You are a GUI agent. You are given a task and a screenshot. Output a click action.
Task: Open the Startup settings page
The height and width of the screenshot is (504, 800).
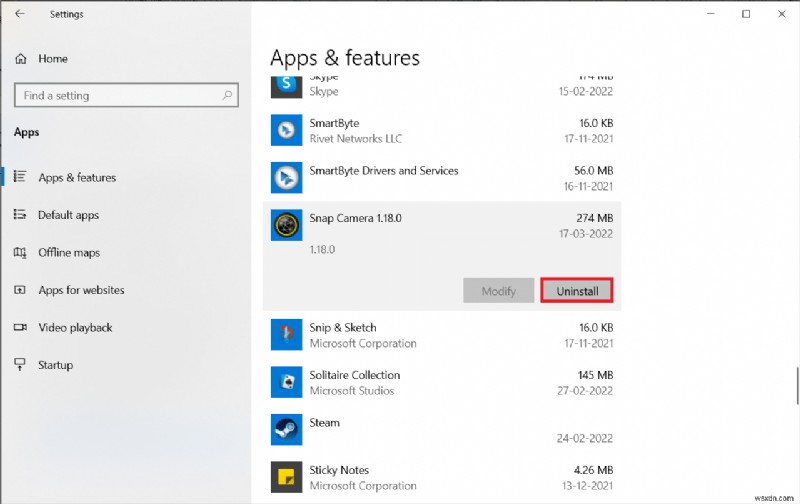pyautogui.click(x=55, y=365)
